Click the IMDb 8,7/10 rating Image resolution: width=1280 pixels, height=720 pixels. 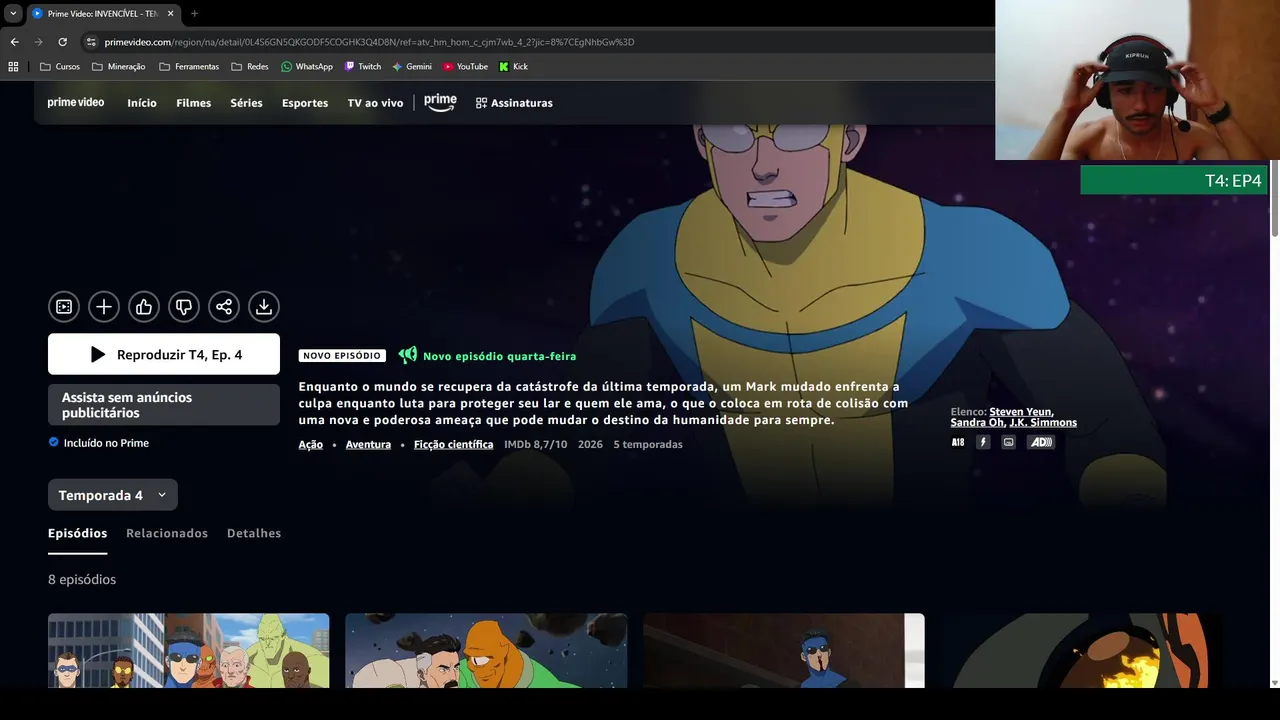(x=535, y=444)
